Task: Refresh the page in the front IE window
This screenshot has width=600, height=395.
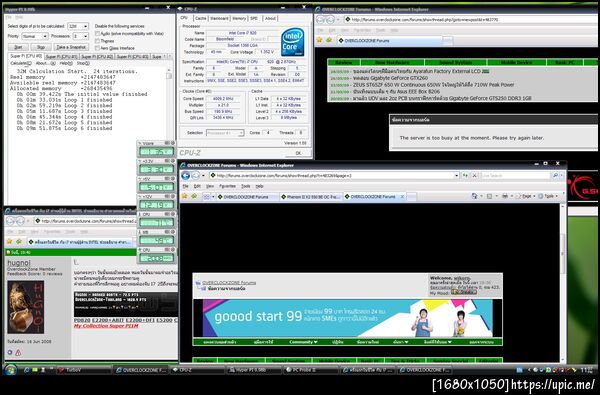Action: (x=465, y=175)
